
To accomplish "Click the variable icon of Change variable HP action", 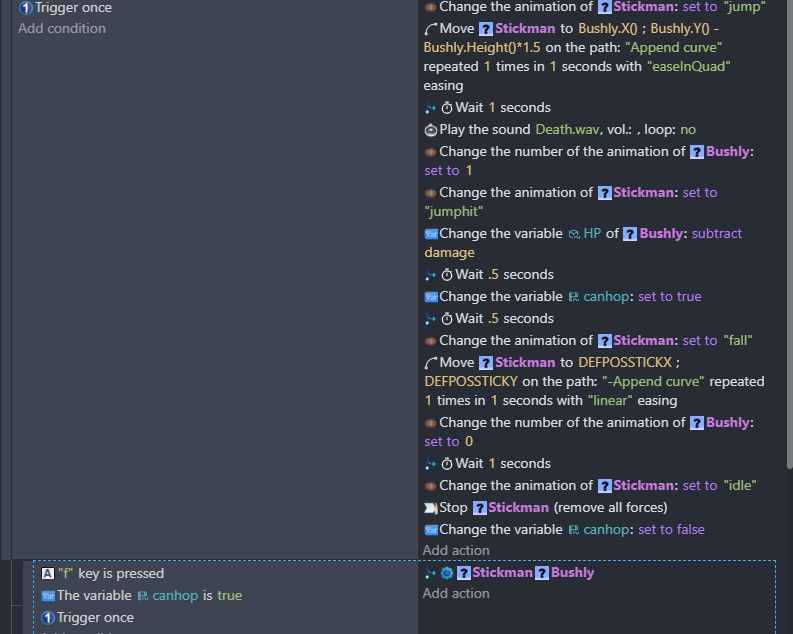I will pyautogui.click(x=431, y=234).
